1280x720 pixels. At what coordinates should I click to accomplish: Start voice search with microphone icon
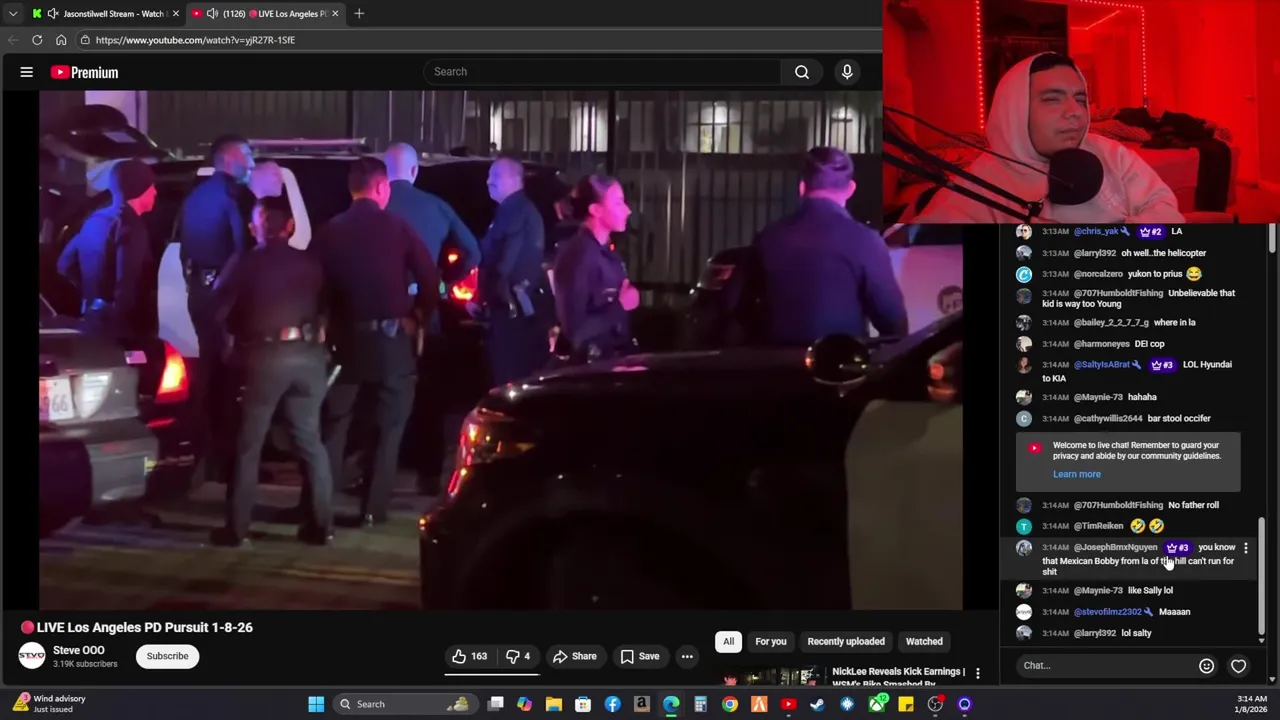(x=847, y=72)
